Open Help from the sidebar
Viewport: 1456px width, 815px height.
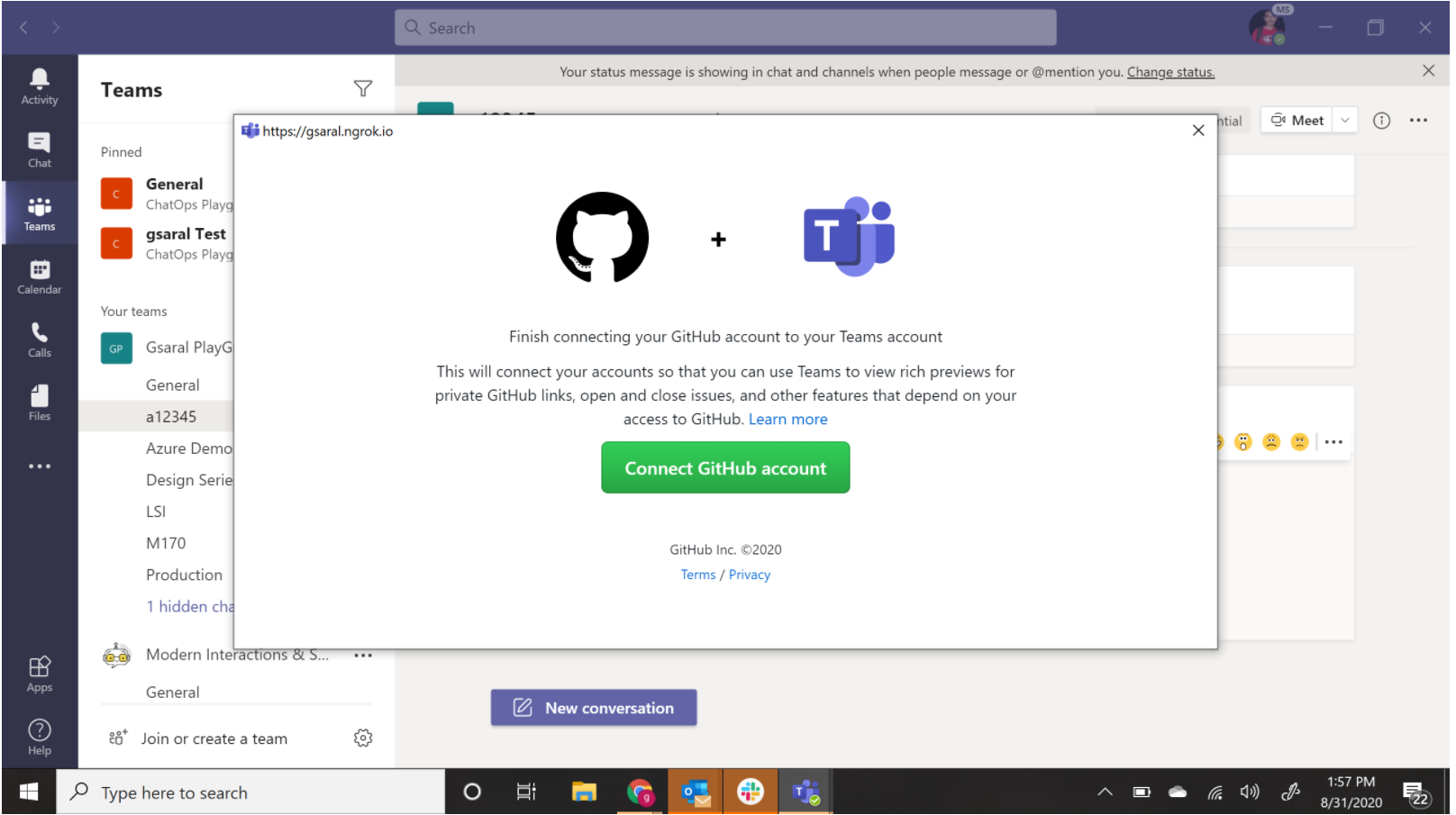tap(39, 736)
